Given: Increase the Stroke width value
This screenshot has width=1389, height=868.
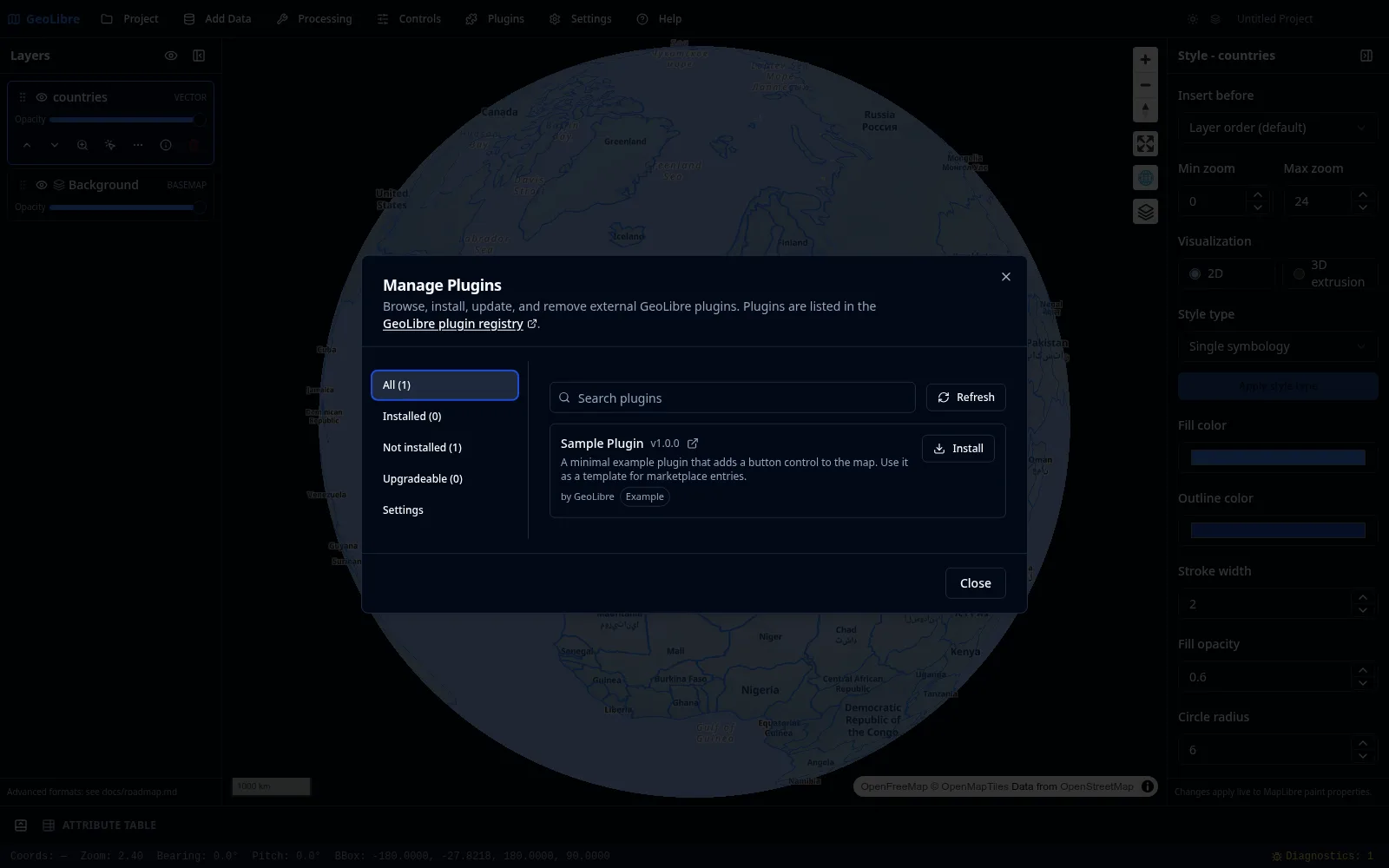Looking at the screenshot, I should click(x=1363, y=598).
